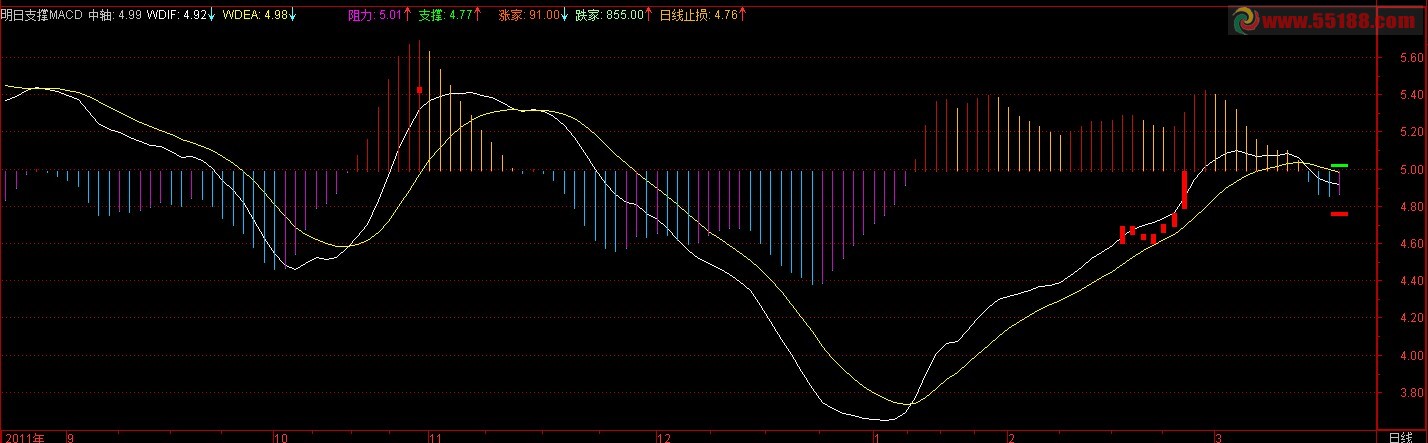This screenshot has width=1428, height=443.
Task: Click the 3.80 price scale label
Action: click(1412, 393)
